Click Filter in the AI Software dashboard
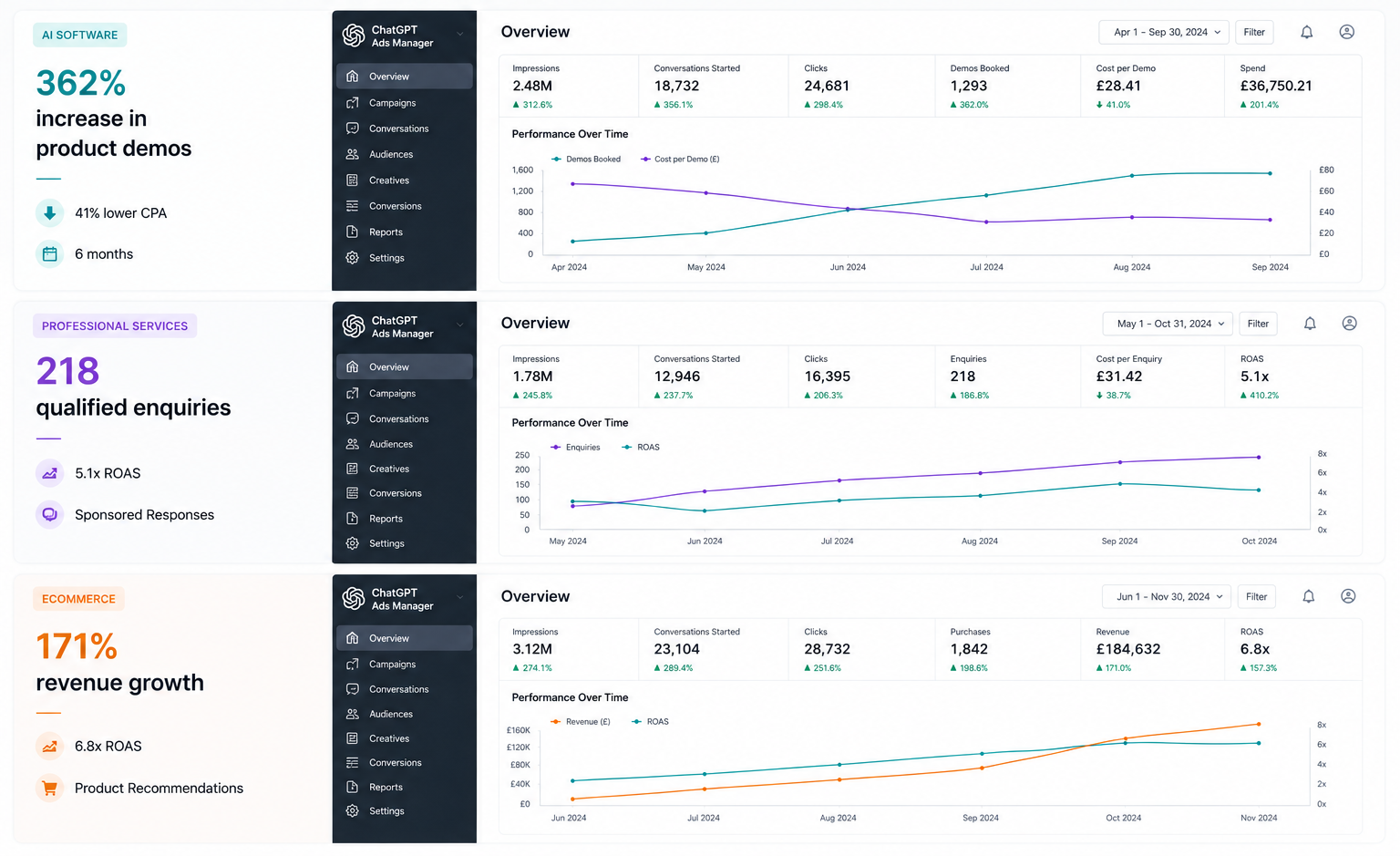This screenshot has width=1400, height=856. (1254, 32)
